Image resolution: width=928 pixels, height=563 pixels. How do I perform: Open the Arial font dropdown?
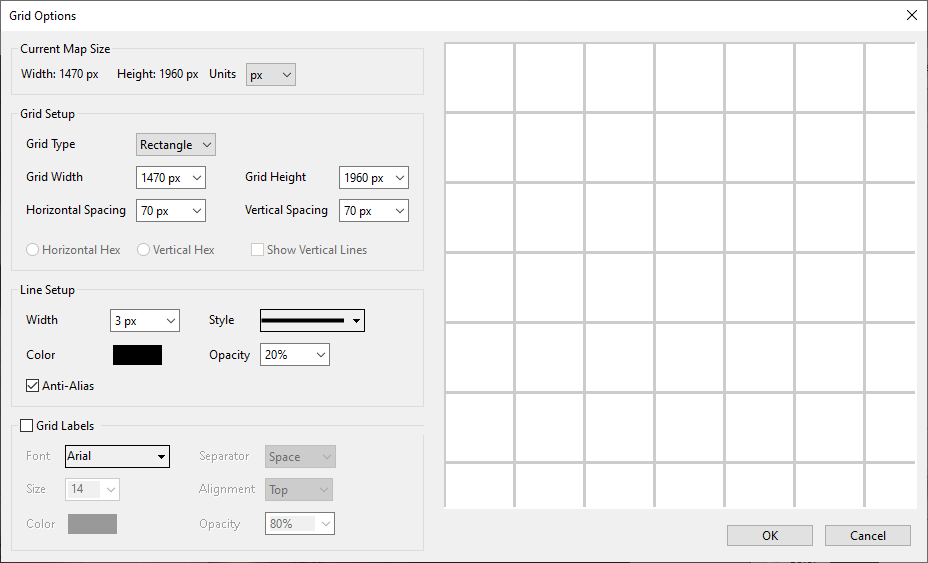pos(117,457)
